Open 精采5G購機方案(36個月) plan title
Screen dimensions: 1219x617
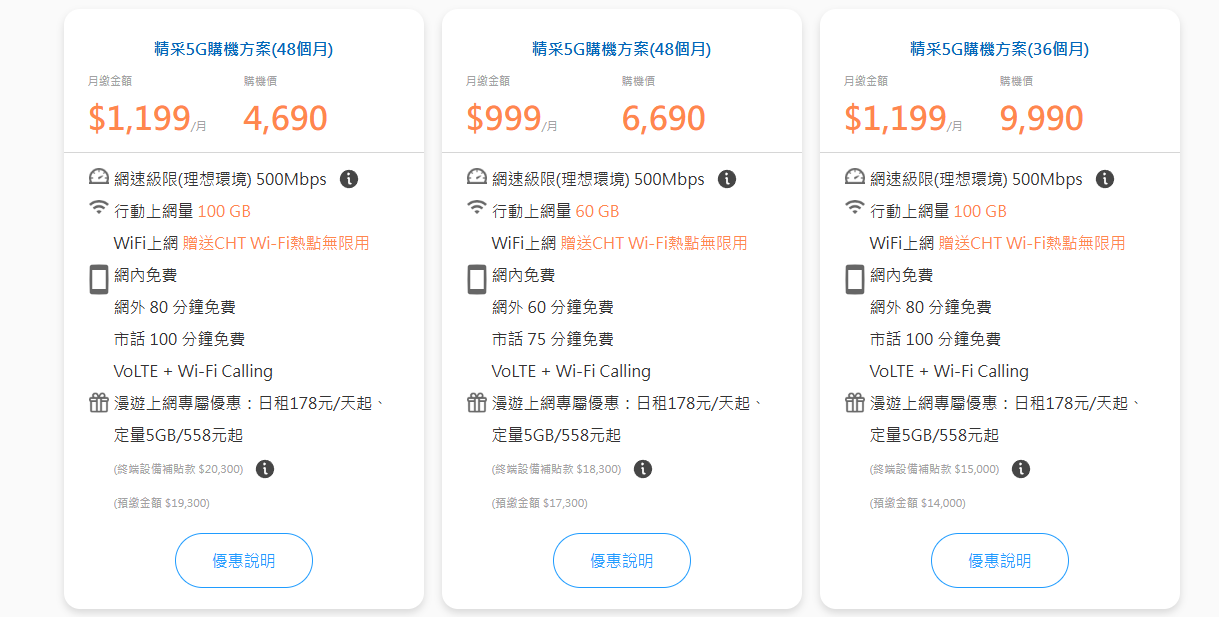[x=1000, y=49]
